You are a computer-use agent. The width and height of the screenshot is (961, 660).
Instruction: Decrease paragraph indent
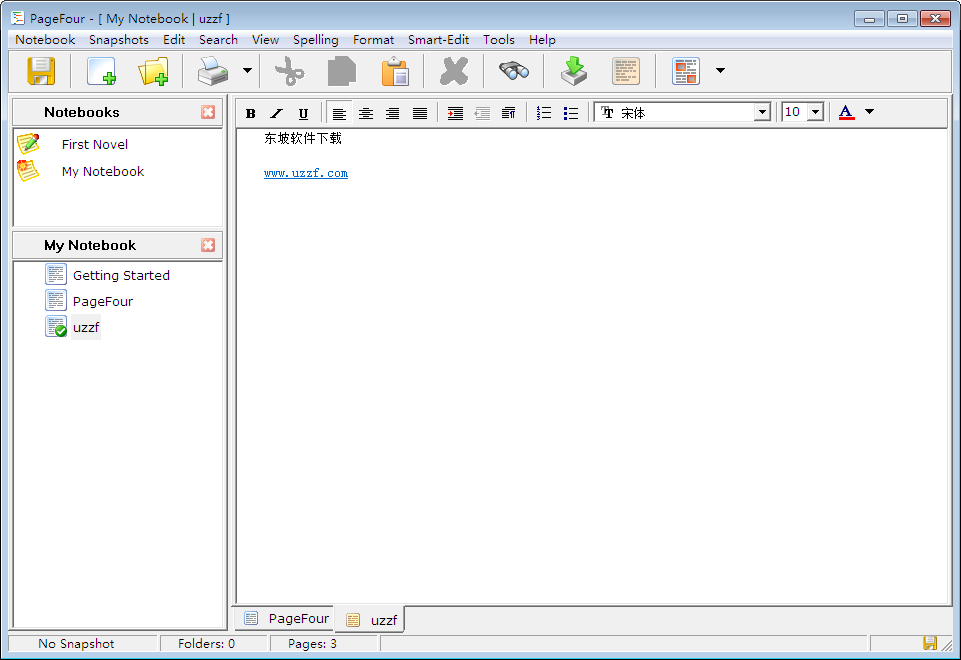(x=482, y=113)
